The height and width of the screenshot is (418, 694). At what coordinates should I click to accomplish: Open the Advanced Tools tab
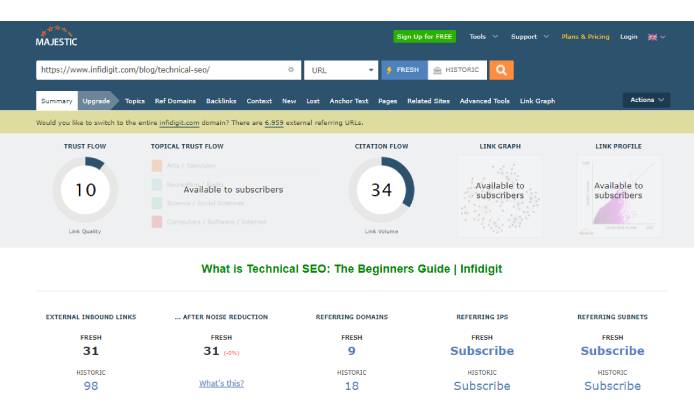(x=485, y=101)
